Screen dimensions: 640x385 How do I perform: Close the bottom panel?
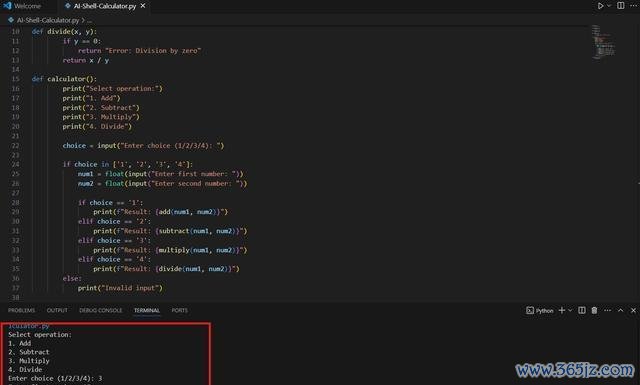[633, 310]
